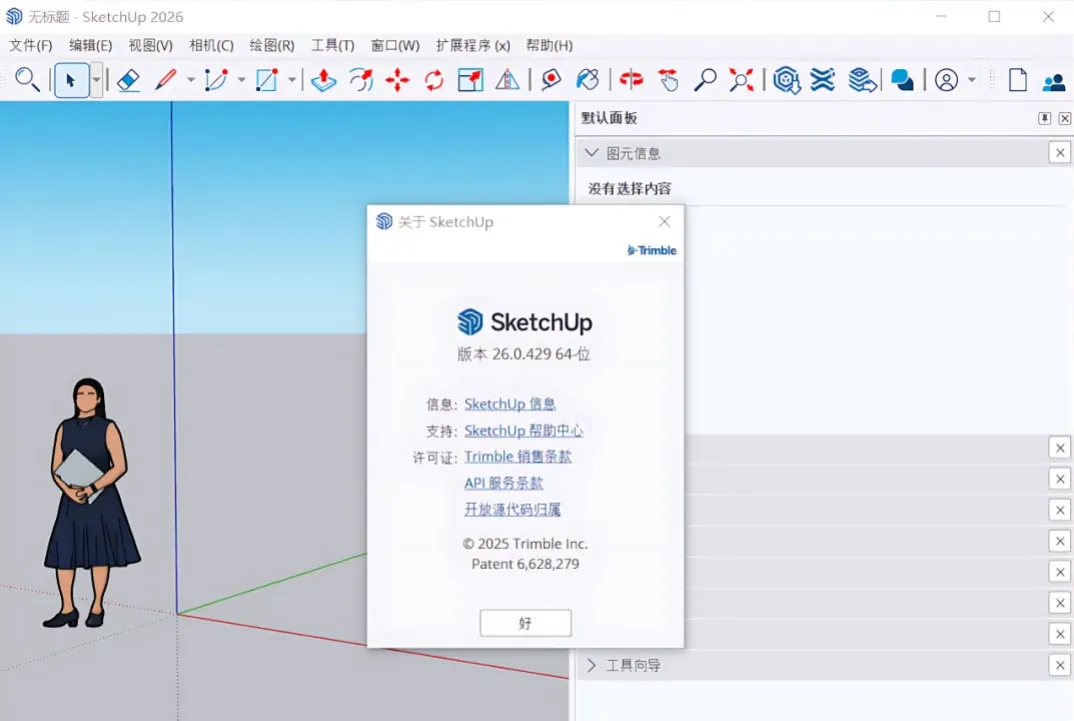The height and width of the screenshot is (721, 1074).
Task: Close the 关于 SketchUp dialog
Action: (664, 221)
